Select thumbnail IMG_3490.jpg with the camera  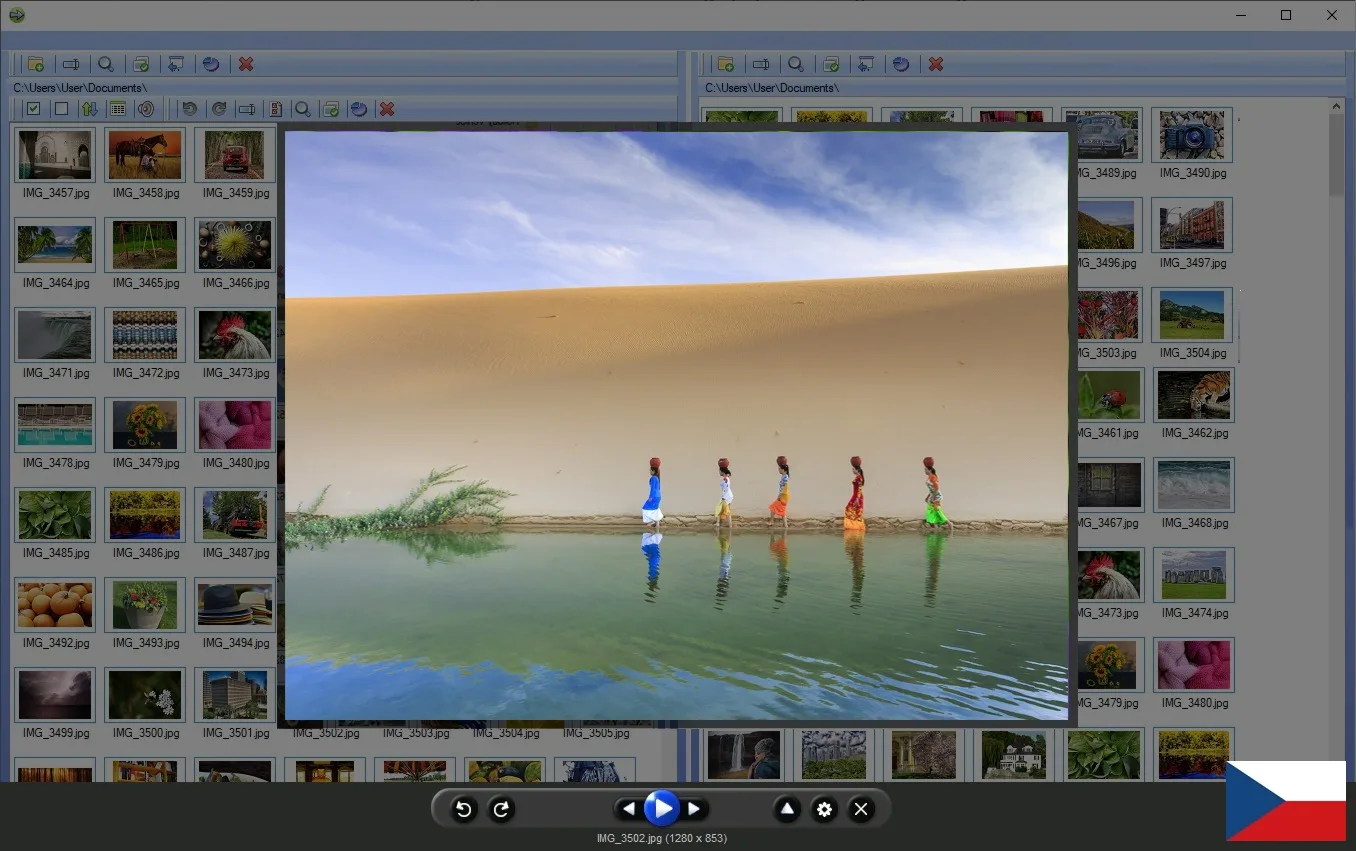click(x=1192, y=137)
